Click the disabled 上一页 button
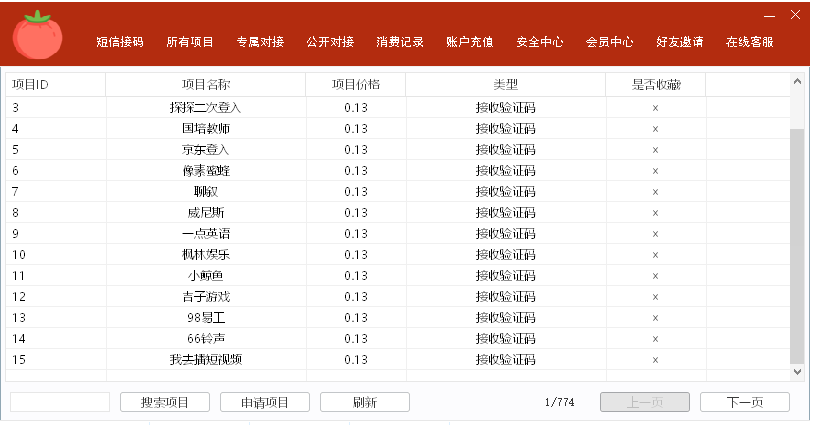 pyautogui.click(x=645, y=402)
